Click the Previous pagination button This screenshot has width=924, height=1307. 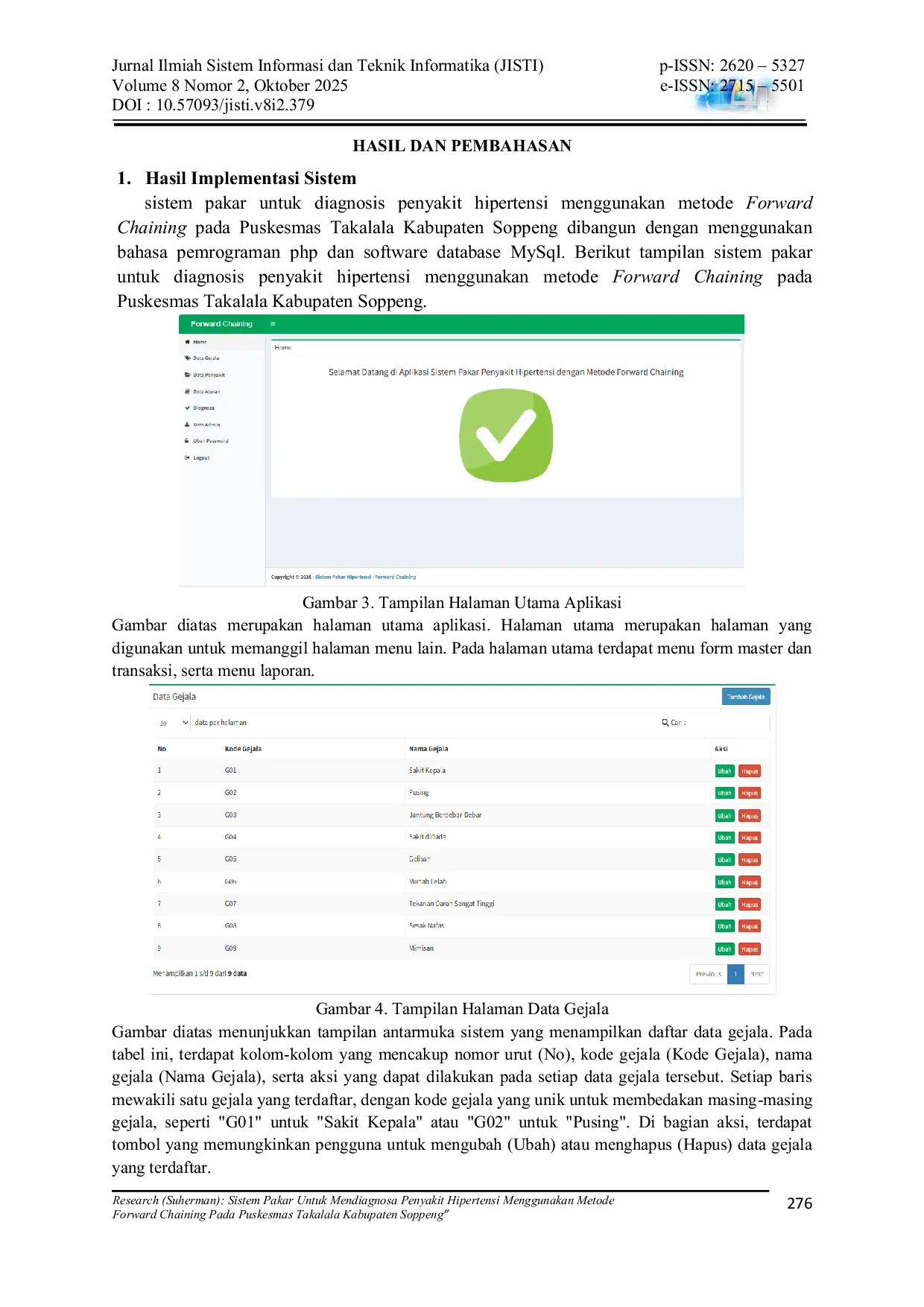tap(708, 974)
